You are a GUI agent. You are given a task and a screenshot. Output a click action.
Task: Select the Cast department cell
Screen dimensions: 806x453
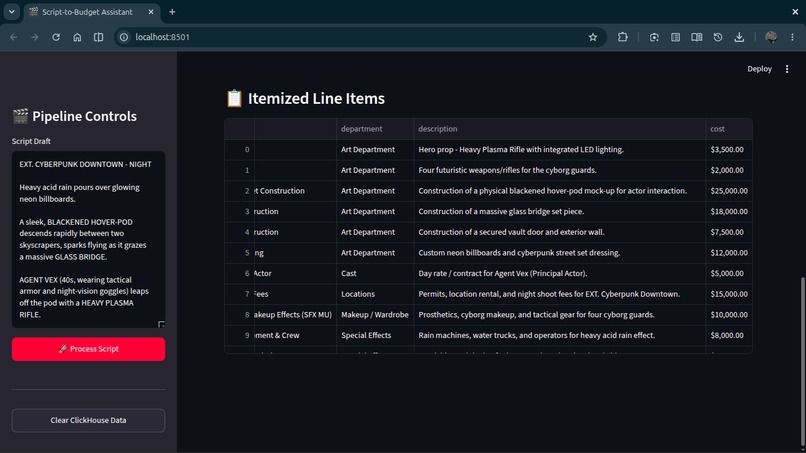coord(375,273)
